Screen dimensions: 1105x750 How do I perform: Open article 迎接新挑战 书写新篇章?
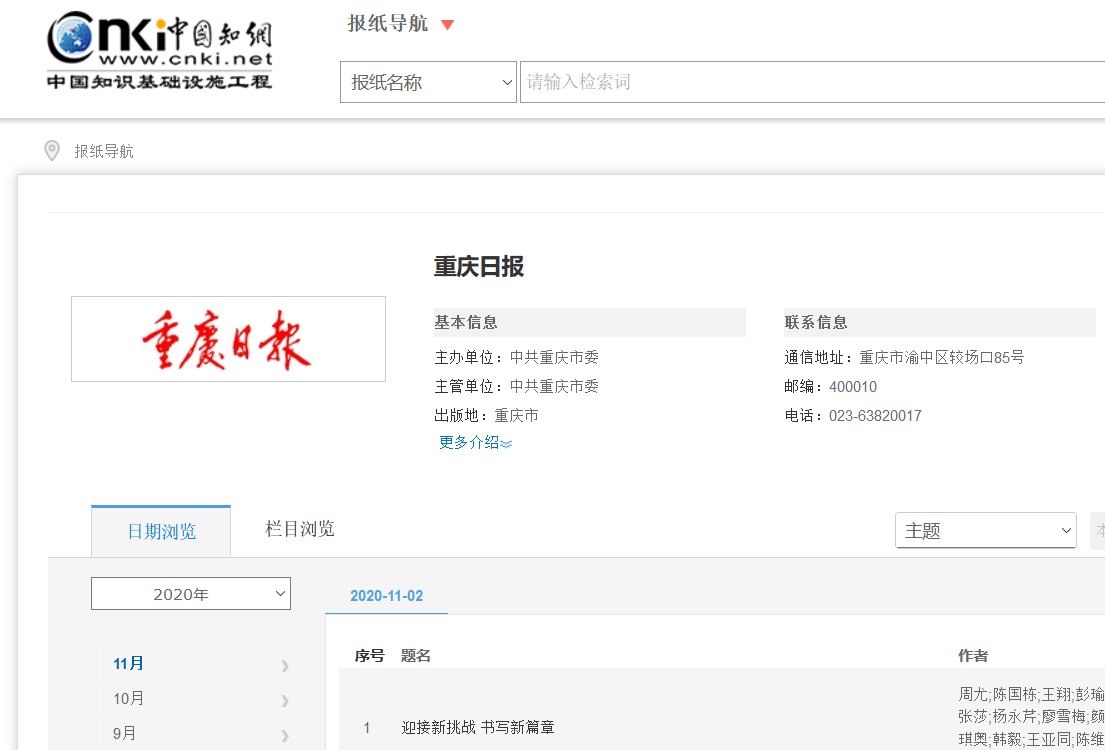(478, 727)
